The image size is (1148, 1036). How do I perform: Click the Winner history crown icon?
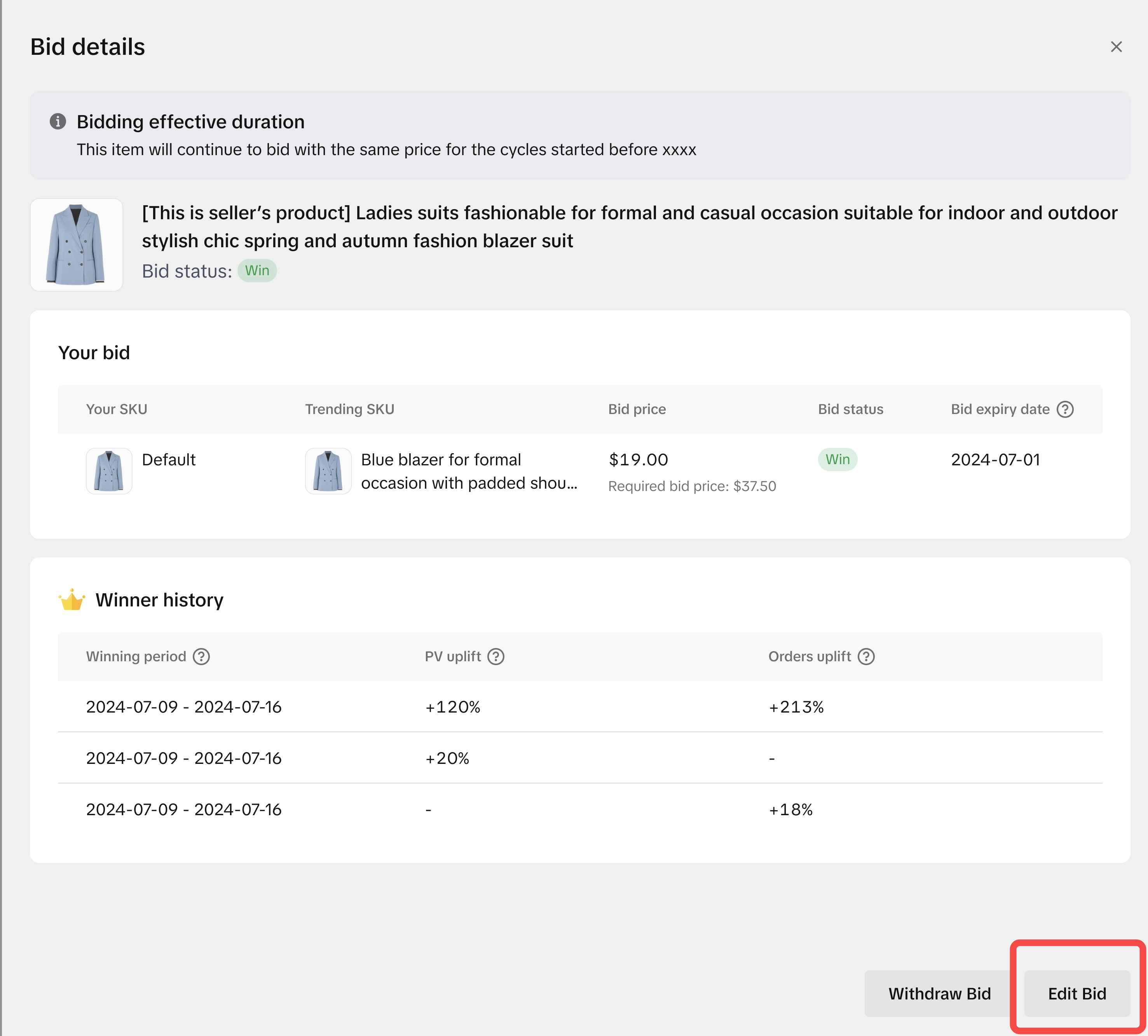[x=72, y=600]
